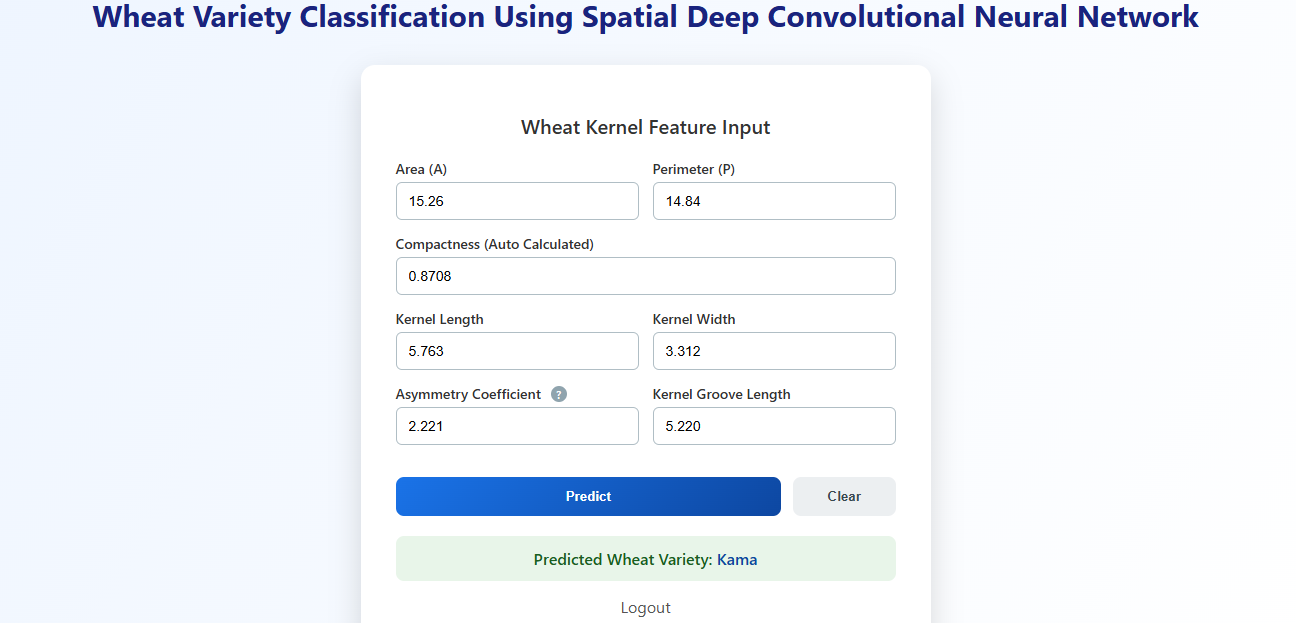This screenshot has width=1296, height=623.
Task: Click the Predicted Wheat Variety result banner
Action: point(646,559)
